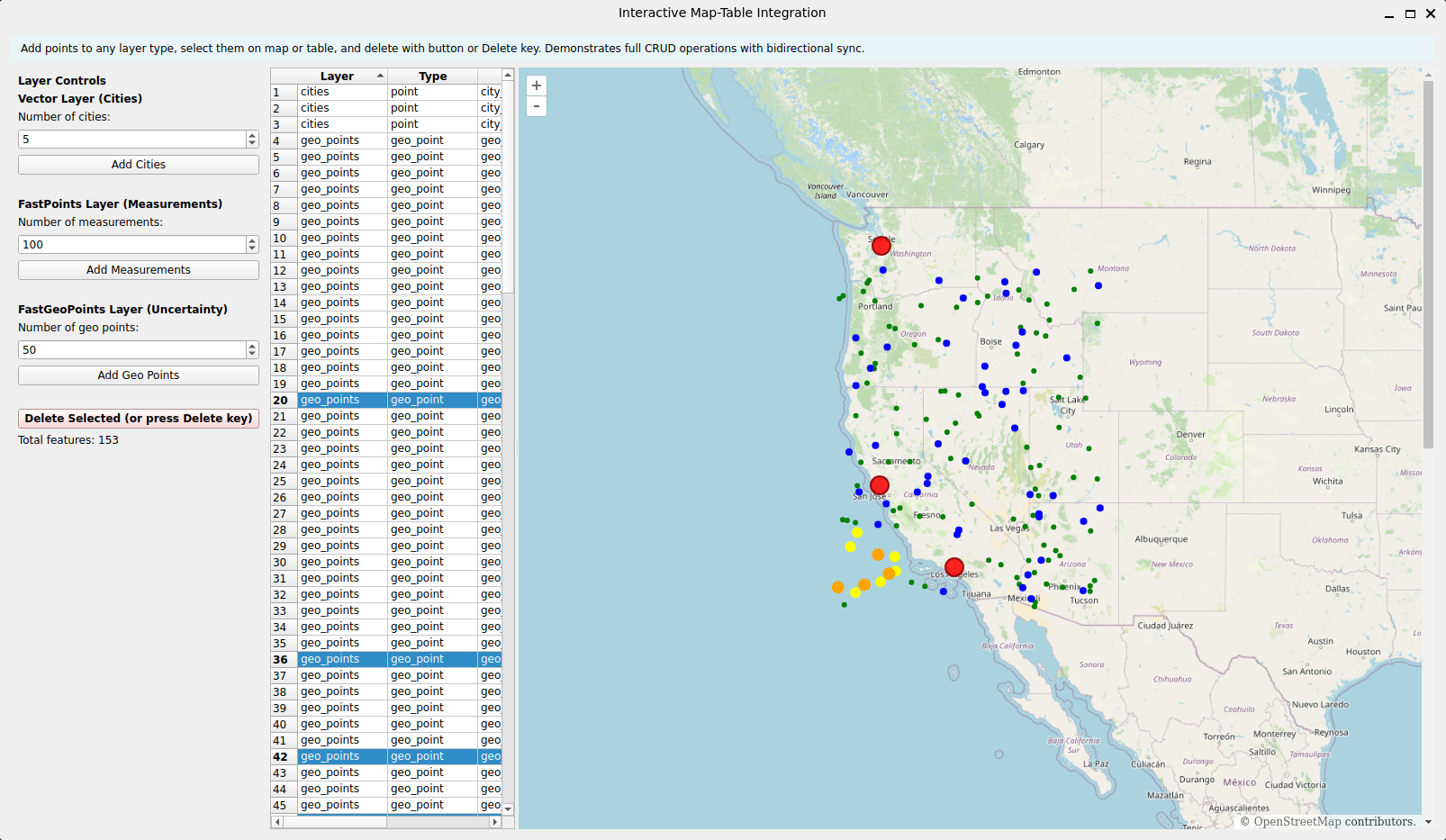Select the red Los Angeles city marker
Screen dimensions: 1446x840
tap(954, 567)
